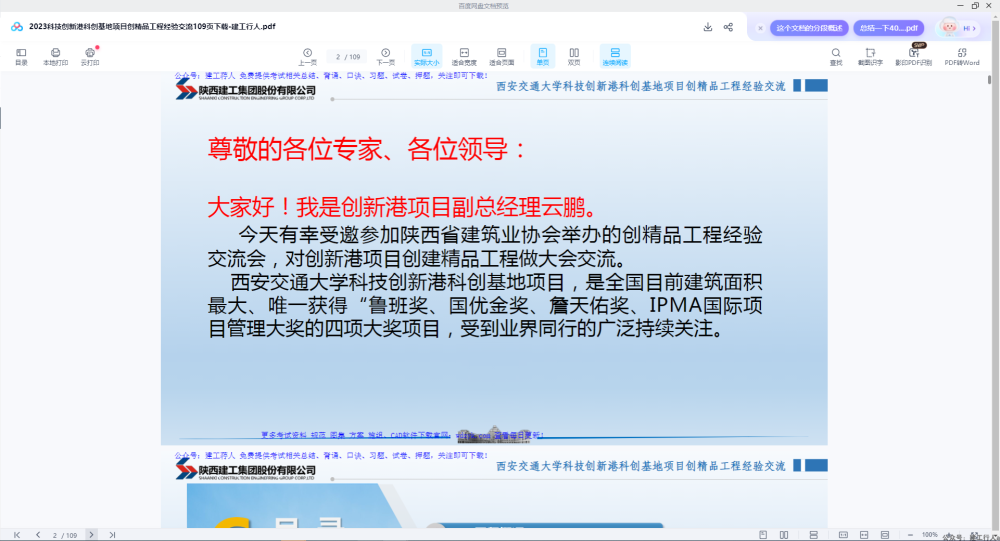Toggle continuous reading icon in status bar
Viewport: 1000px width, 541px height.
[x=814, y=535]
